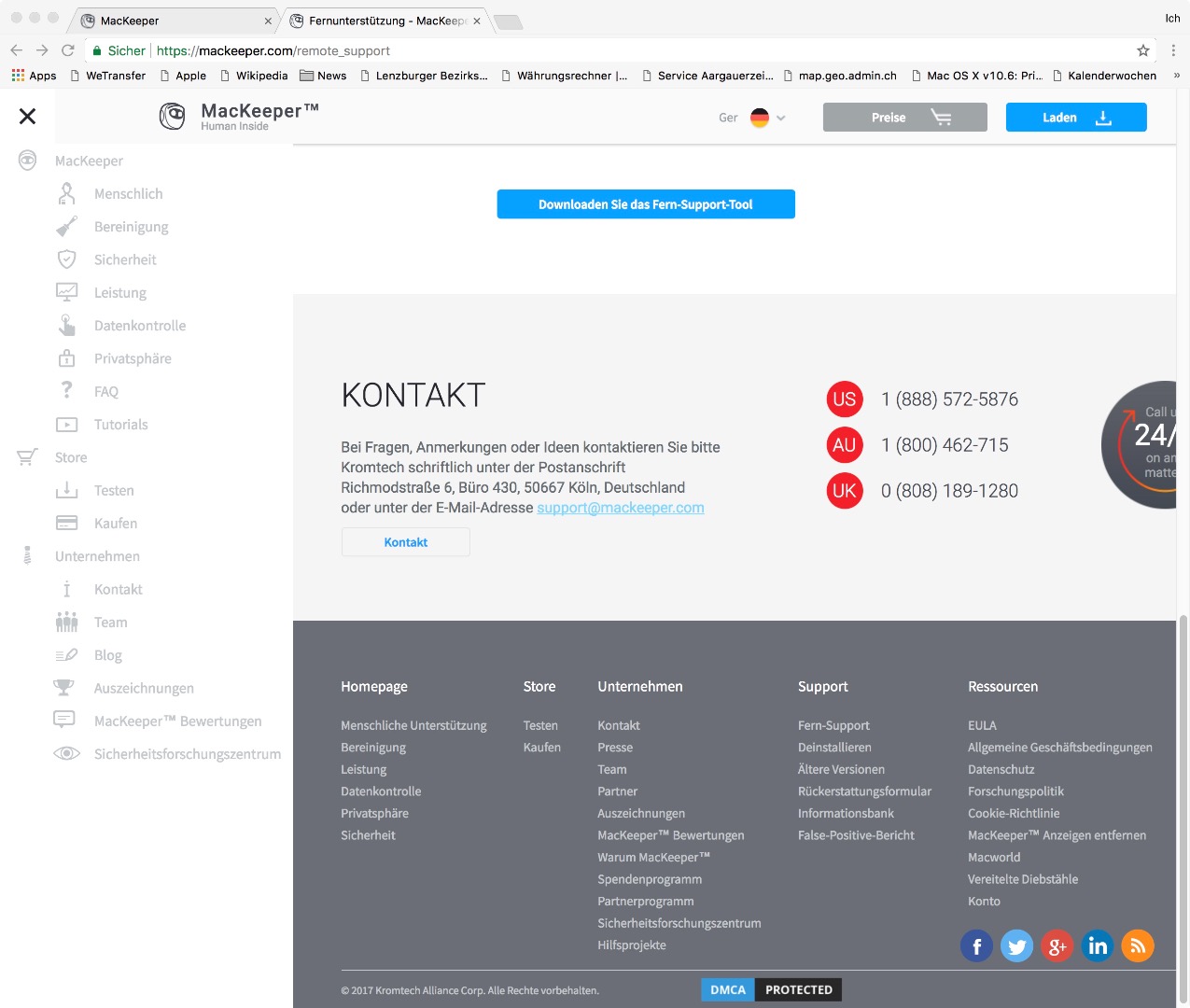Open the Kontakt item in sidebar
The image size is (1190, 1008).
pos(118,589)
